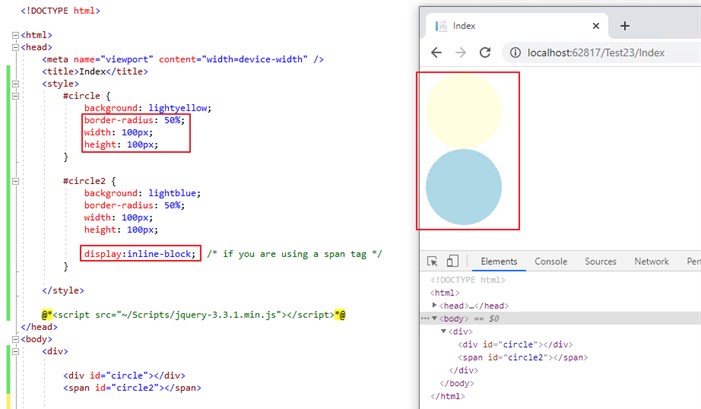This screenshot has width=701, height=409.
Task: Click '<span id="circle2">' line in the editor
Action: pyautogui.click(x=132, y=388)
